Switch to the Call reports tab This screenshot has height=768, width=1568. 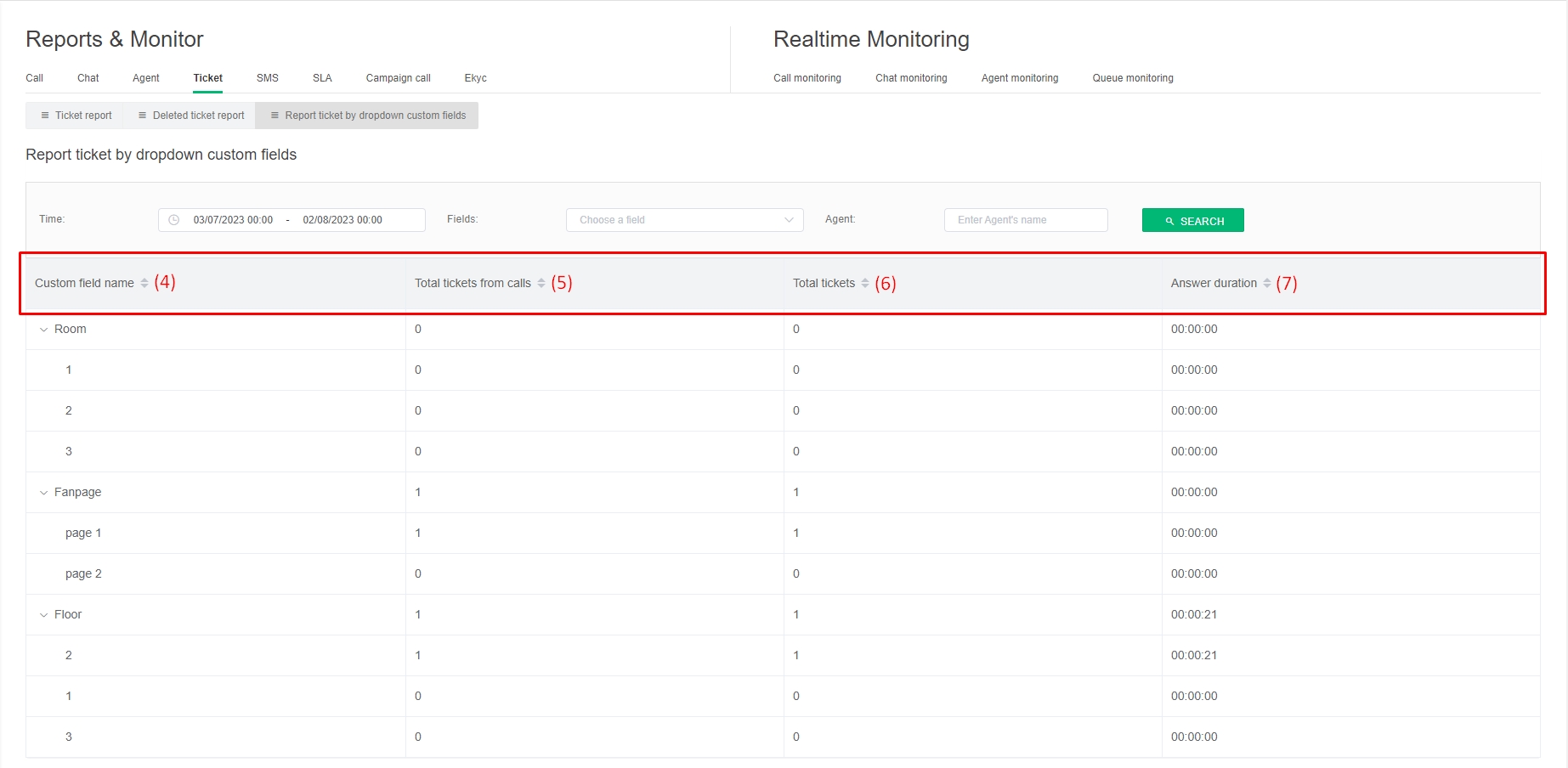pos(35,78)
